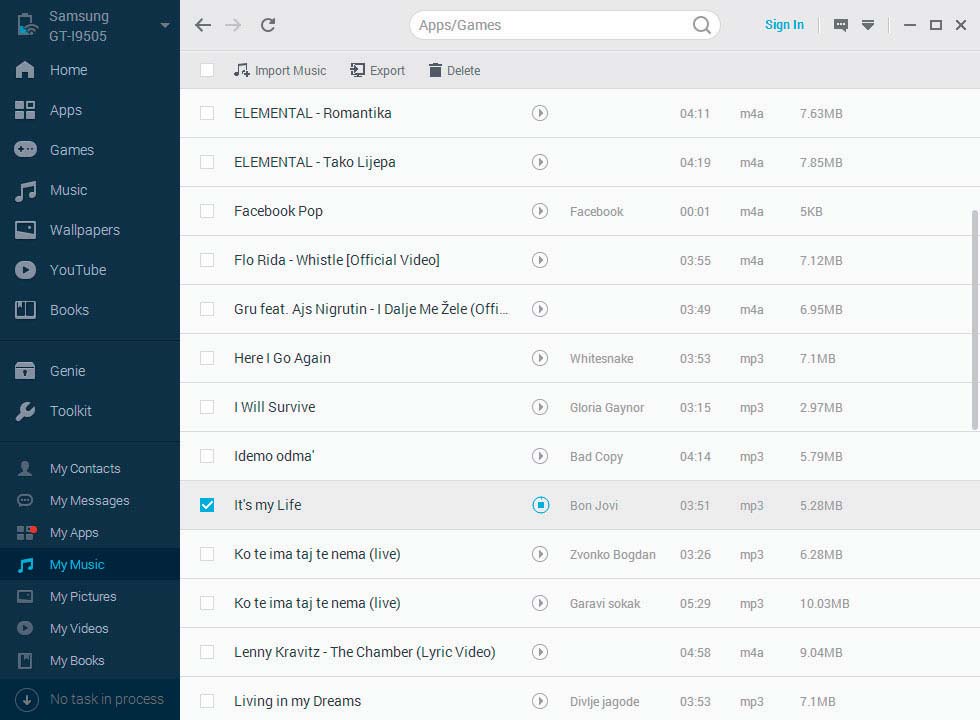Play Idemo odma' track
This screenshot has height=720, width=980.
pos(540,456)
